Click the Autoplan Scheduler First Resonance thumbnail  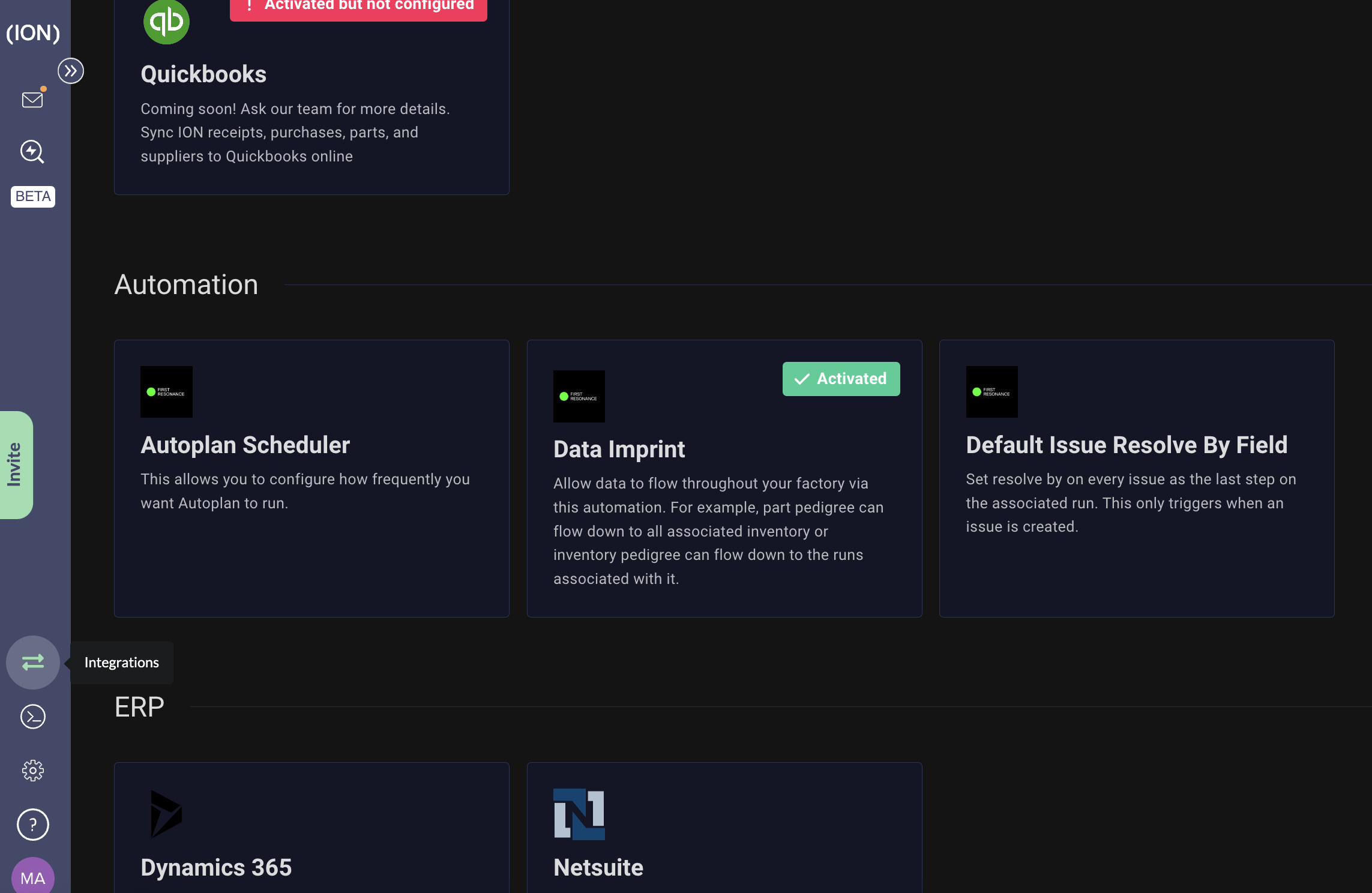tap(166, 392)
